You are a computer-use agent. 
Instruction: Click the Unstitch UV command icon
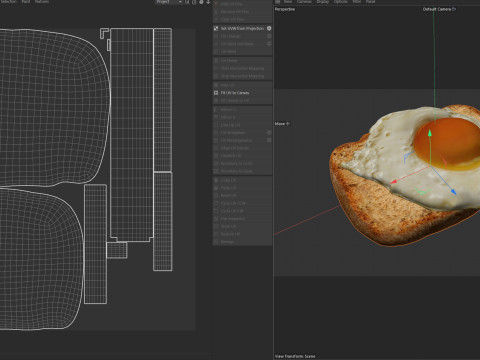(x=216, y=156)
